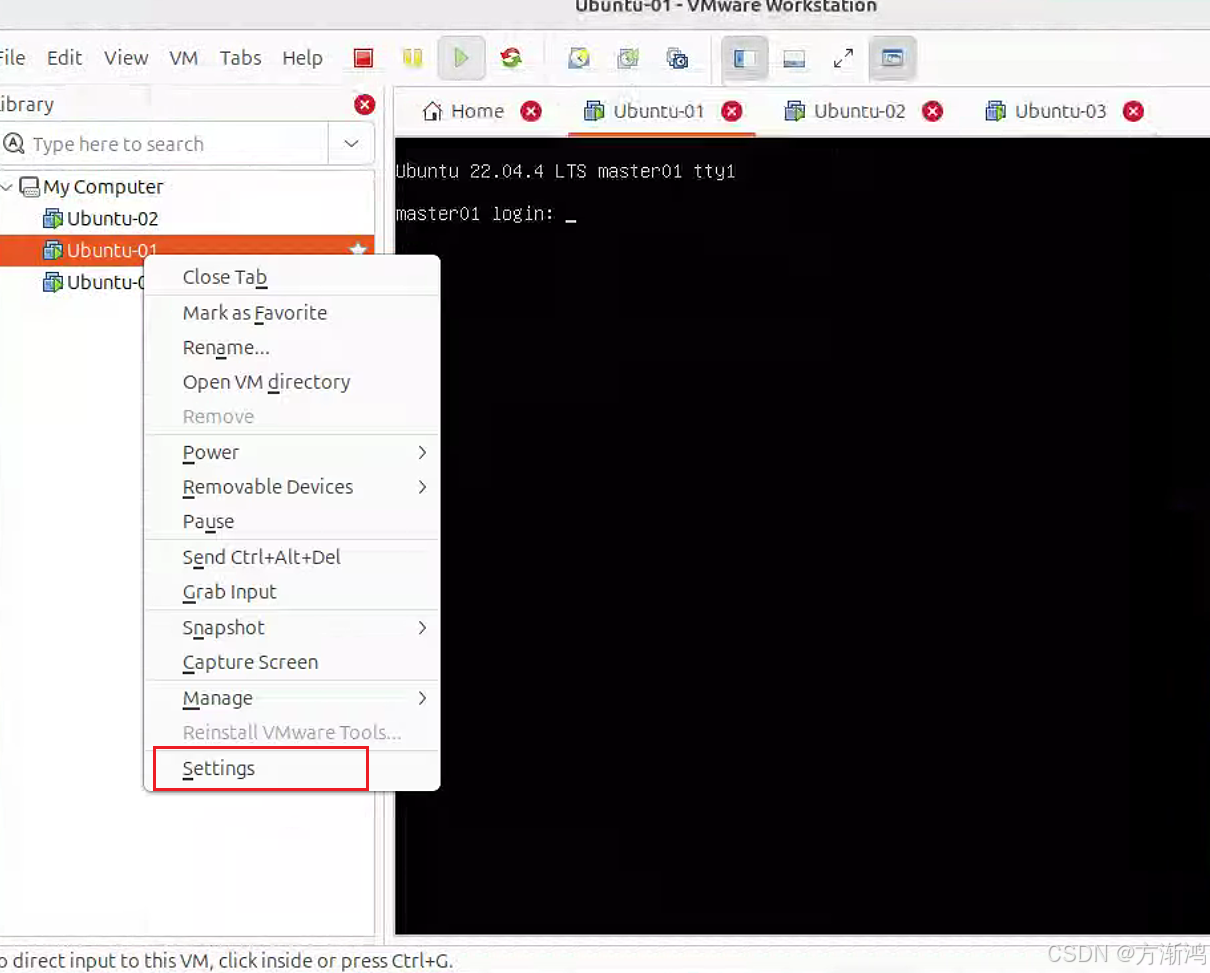Expand the Power submenu

click(292, 452)
